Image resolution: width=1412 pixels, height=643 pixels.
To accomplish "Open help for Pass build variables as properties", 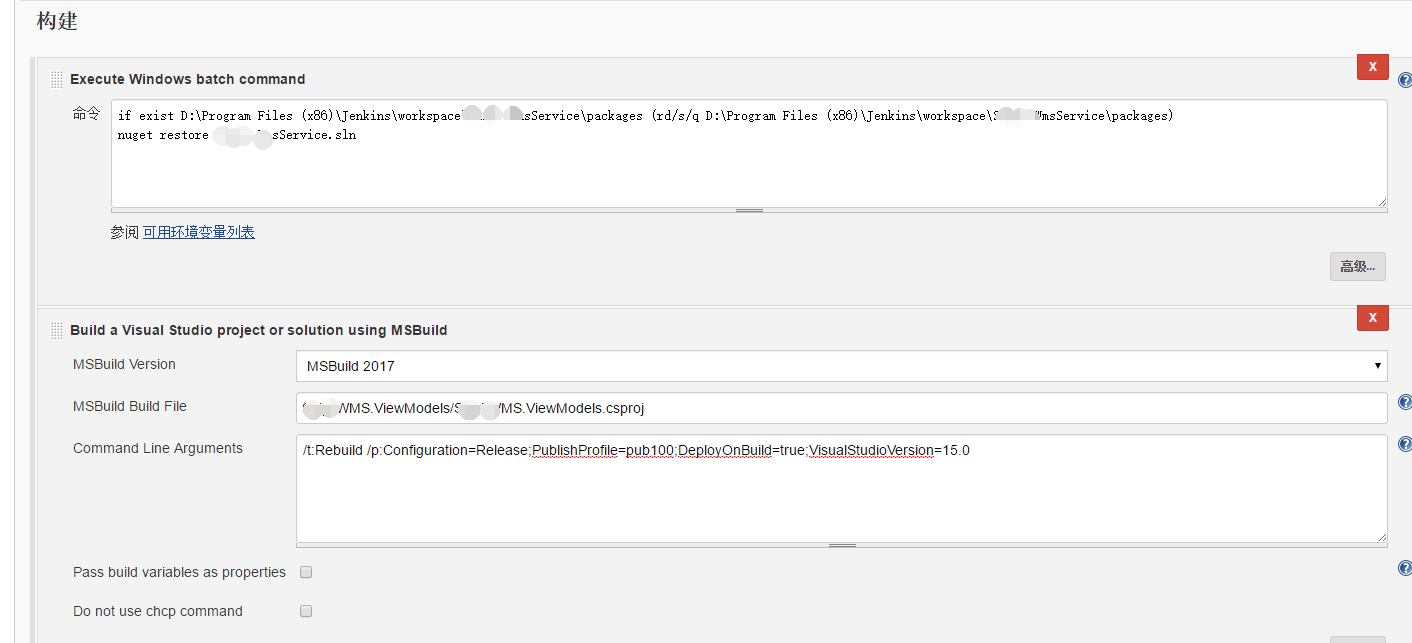I will coord(1404,568).
